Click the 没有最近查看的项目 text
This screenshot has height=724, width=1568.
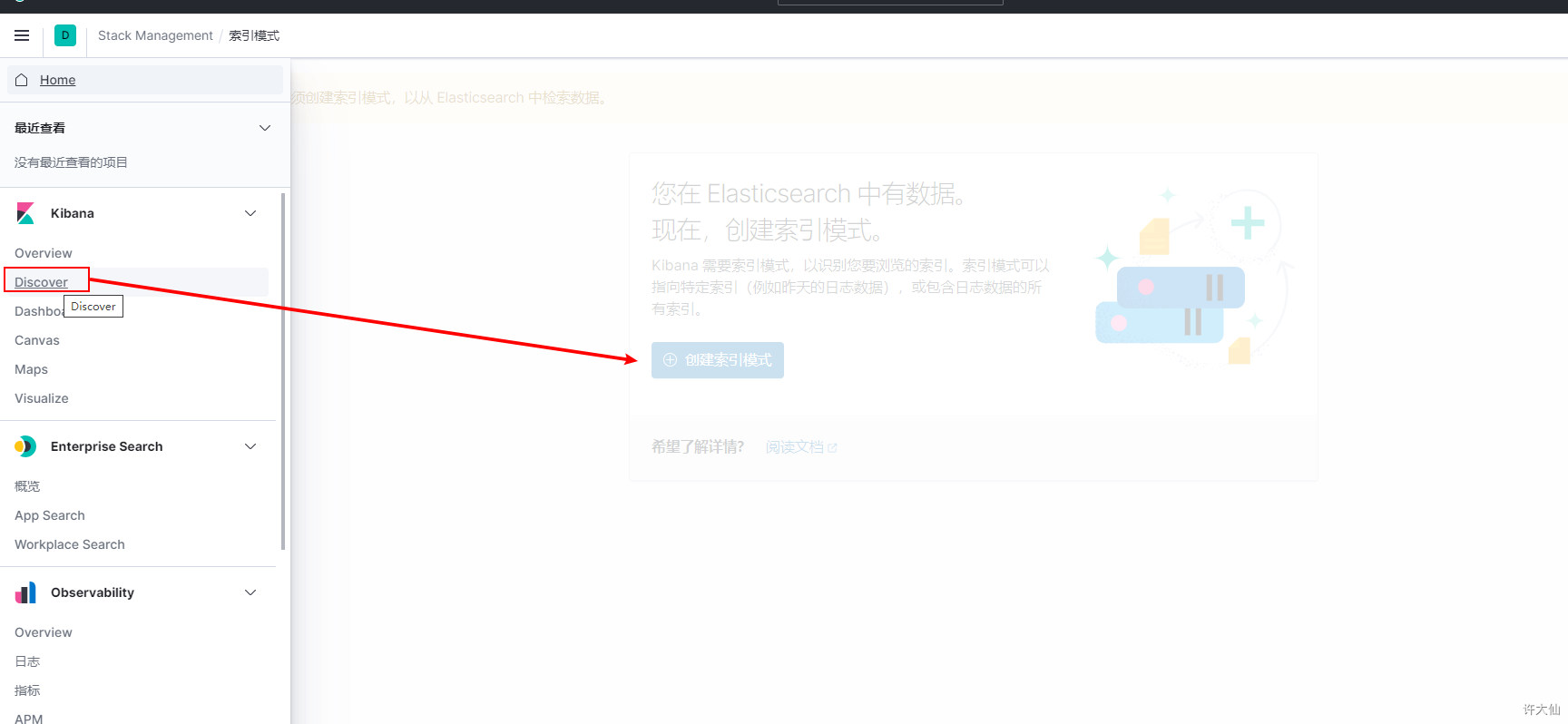click(71, 162)
